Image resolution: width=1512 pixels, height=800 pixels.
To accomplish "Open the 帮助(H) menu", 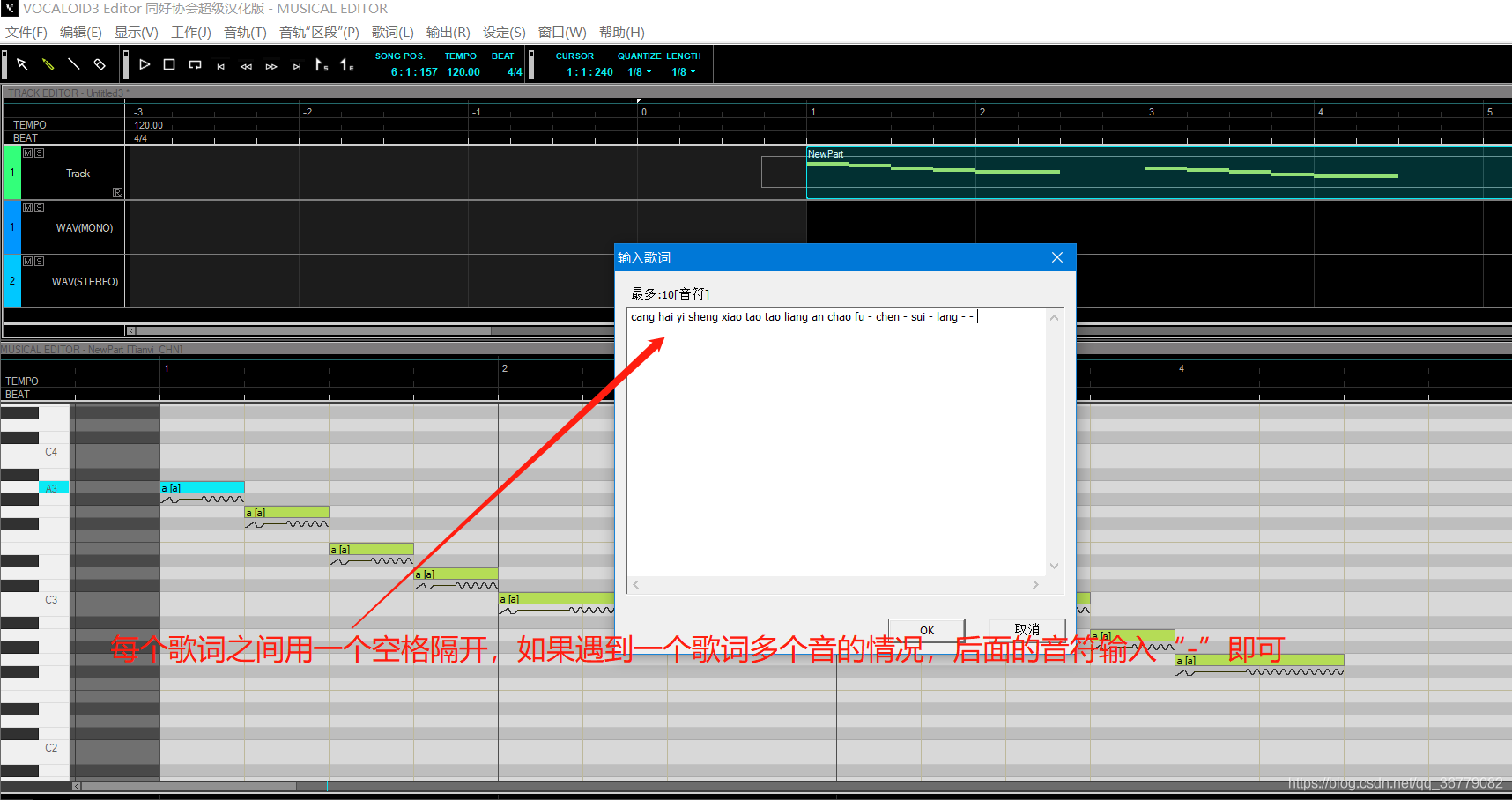I will 622,33.
